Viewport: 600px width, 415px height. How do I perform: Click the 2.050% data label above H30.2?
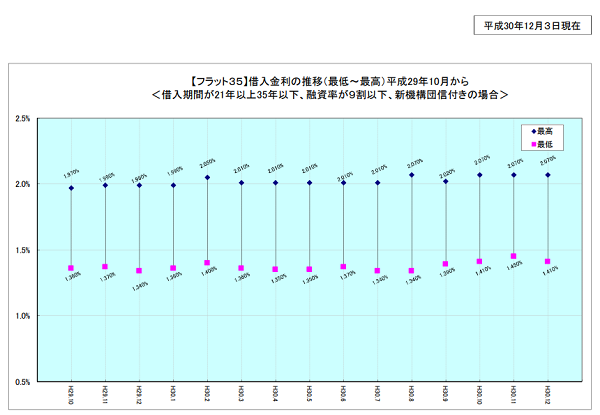point(208,163)
